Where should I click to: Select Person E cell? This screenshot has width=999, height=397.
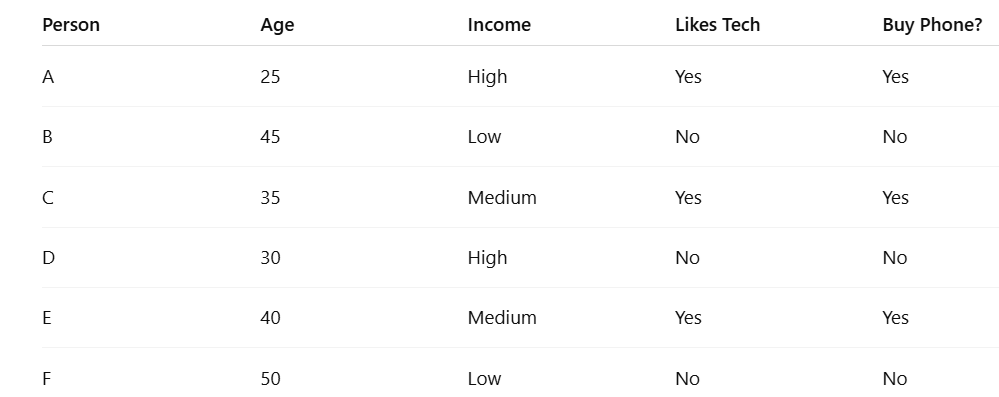pyautogui.click(x=47, y=317)
